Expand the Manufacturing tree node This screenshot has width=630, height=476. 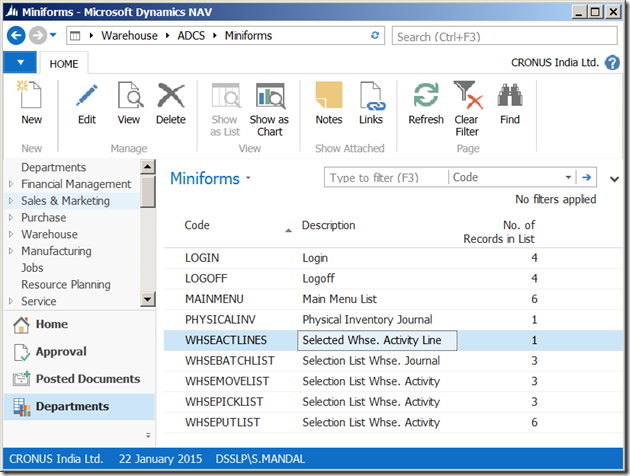[11, 251]
